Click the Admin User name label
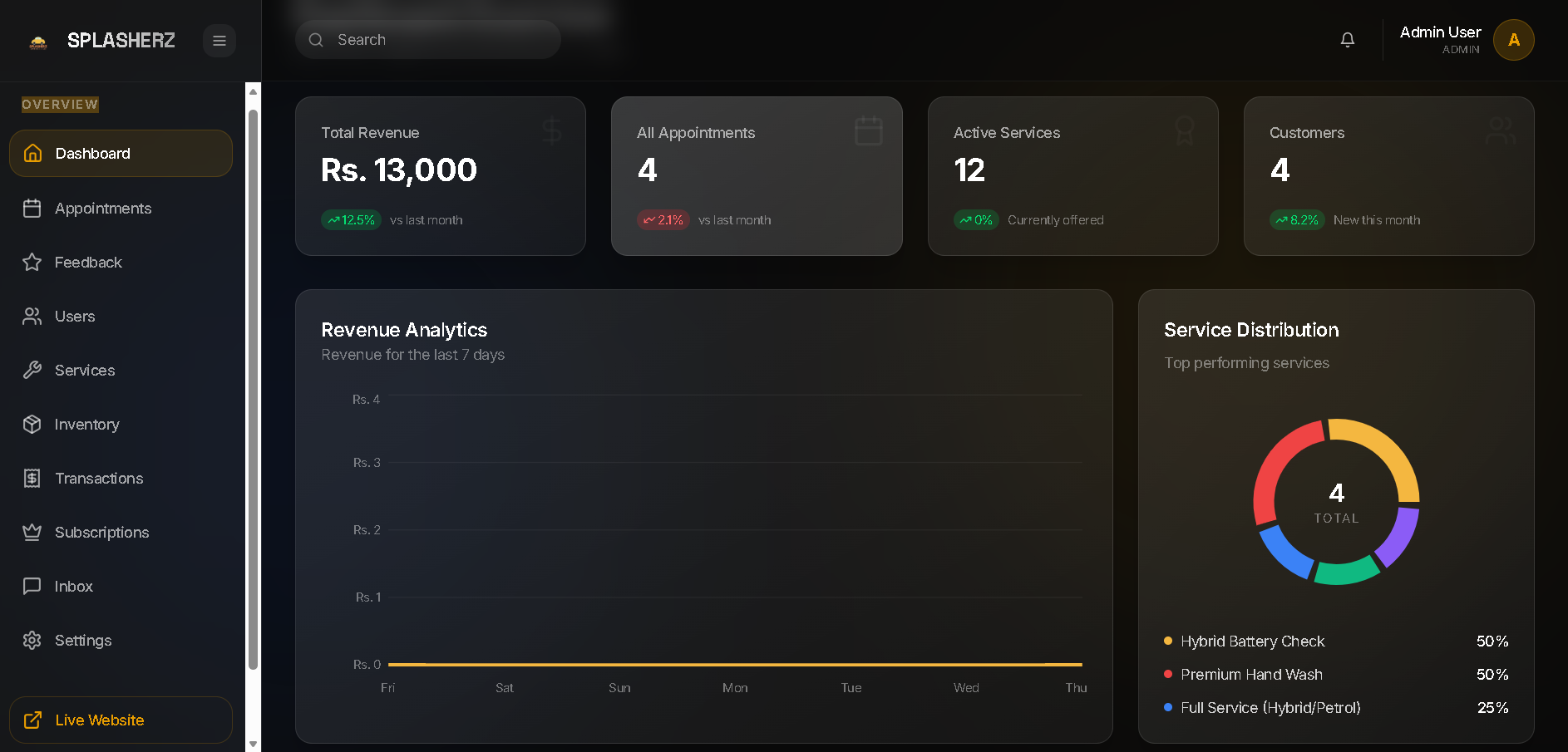1568x752 pixels. pos(1440,32)
